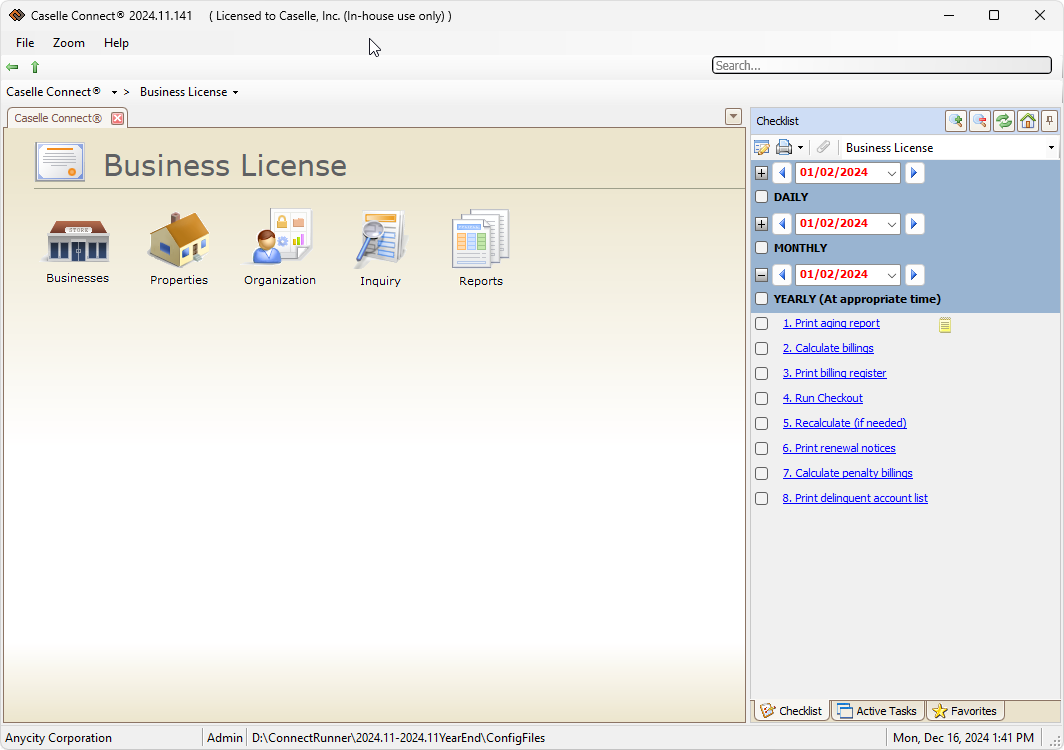Screen dimensions: 1064x750
Task: Open the notes icon beside Print aging report
Action: pyautogui.click(x=945, y=324)
